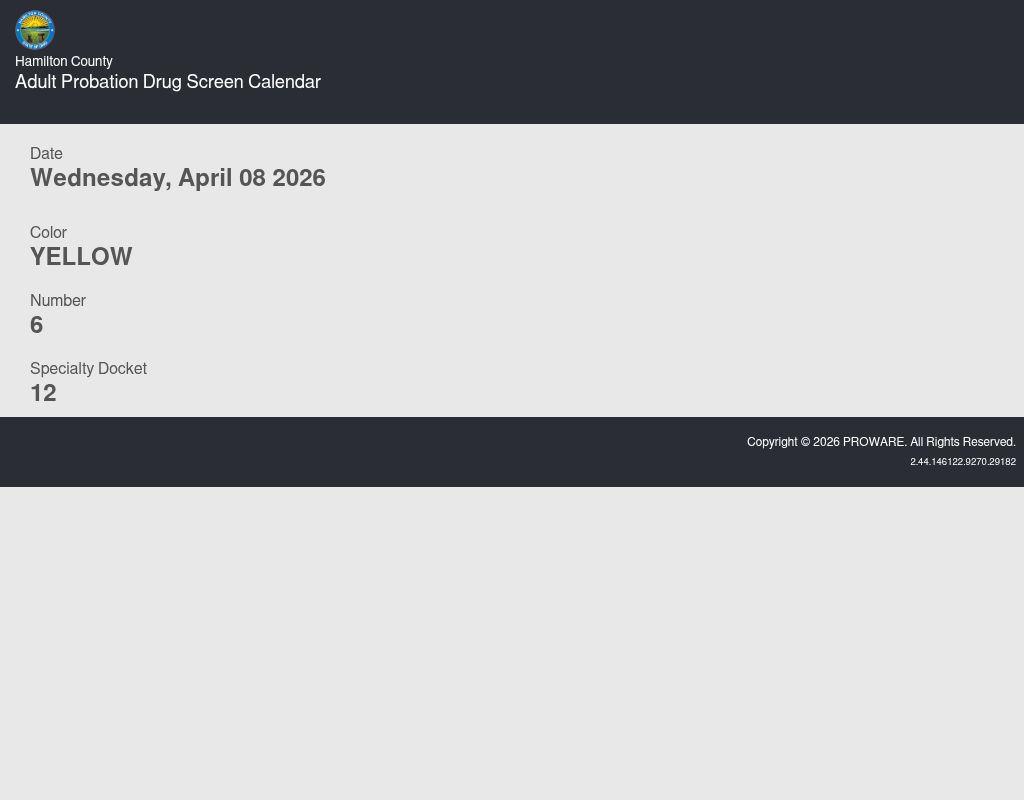Click the day number 08 in the date
The image size is (1024, 800).
252,178
